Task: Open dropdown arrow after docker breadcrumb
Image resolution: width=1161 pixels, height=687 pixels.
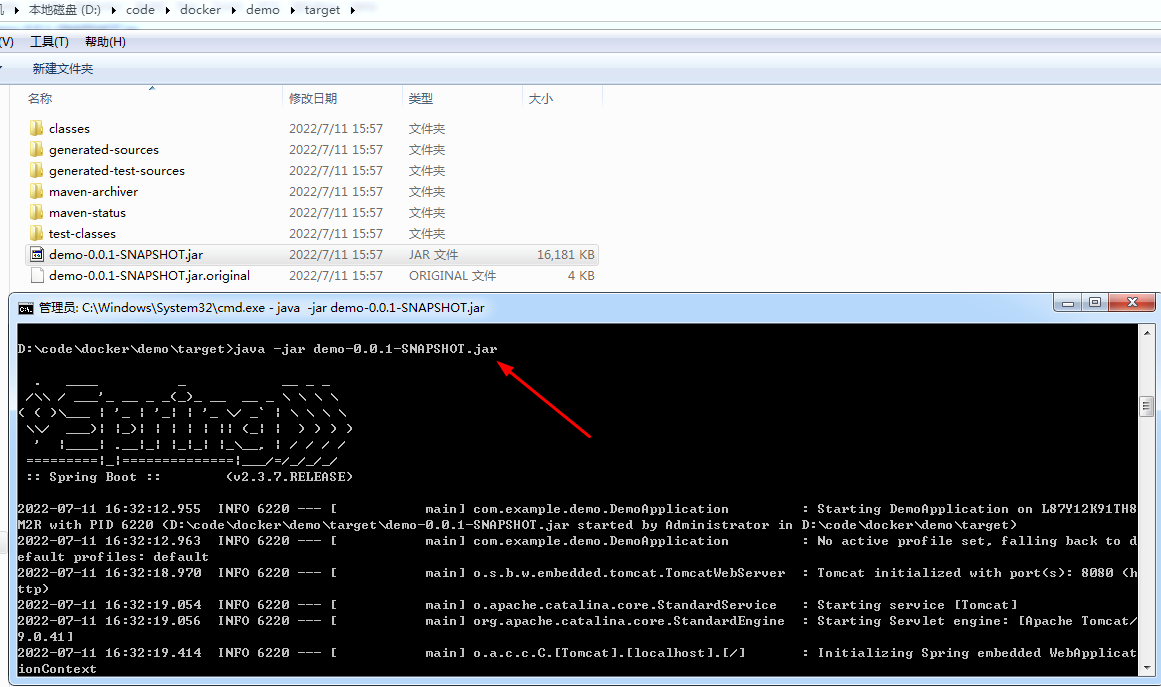Action: point(233,10)
